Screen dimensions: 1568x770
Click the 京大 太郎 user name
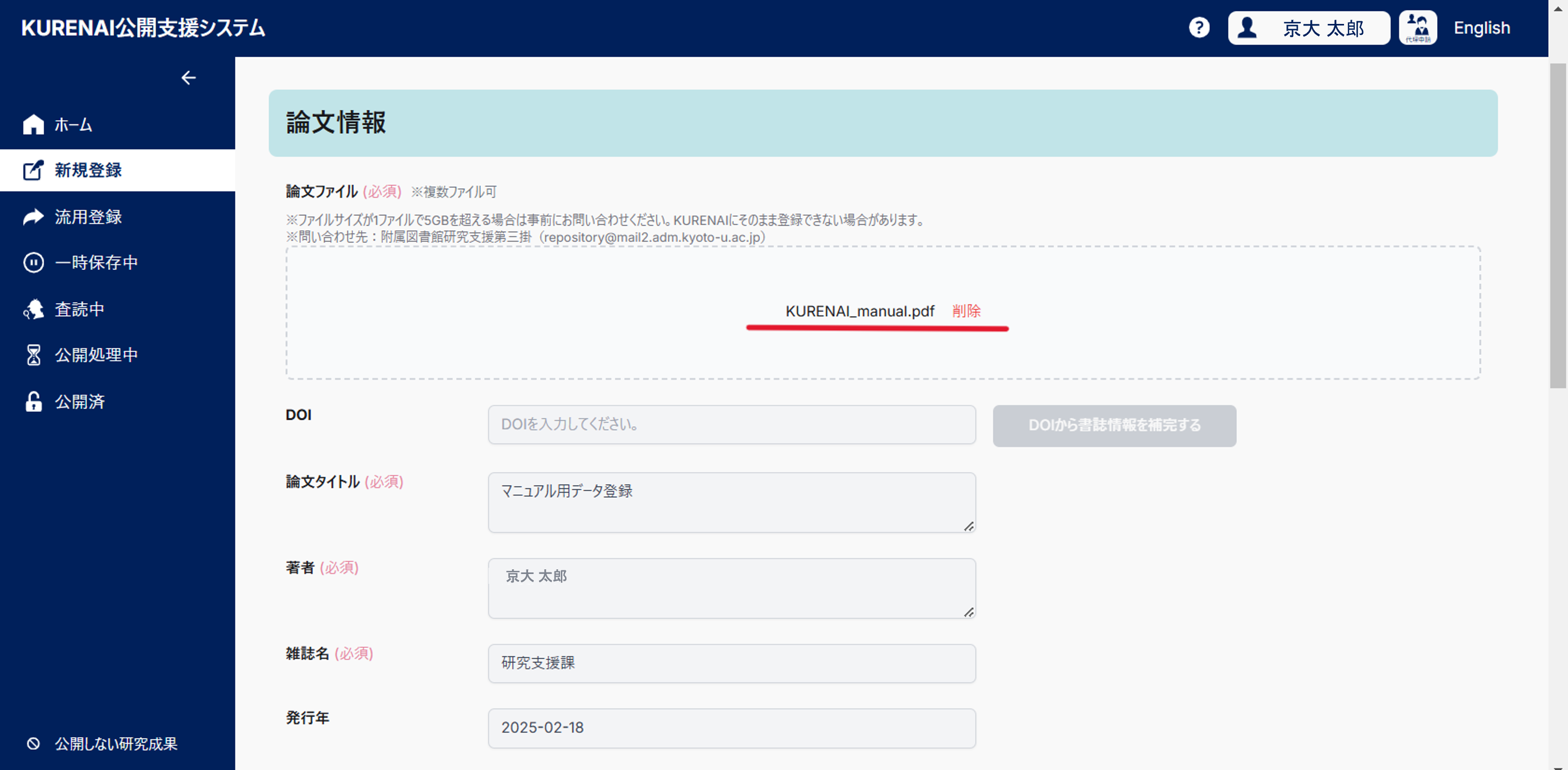[1323, 28]
